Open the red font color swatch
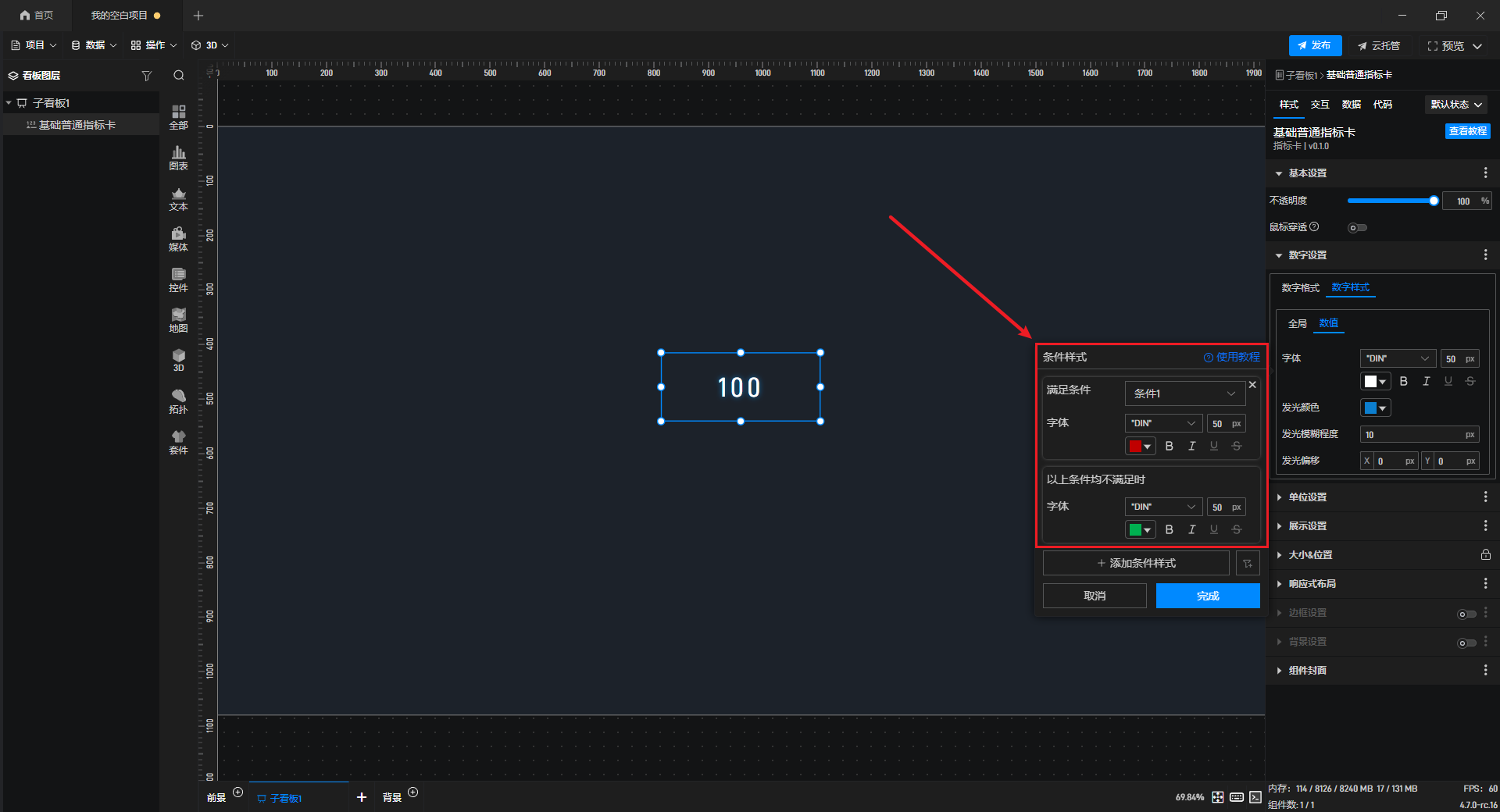The image size is (1500, 812). point(1140,446)
